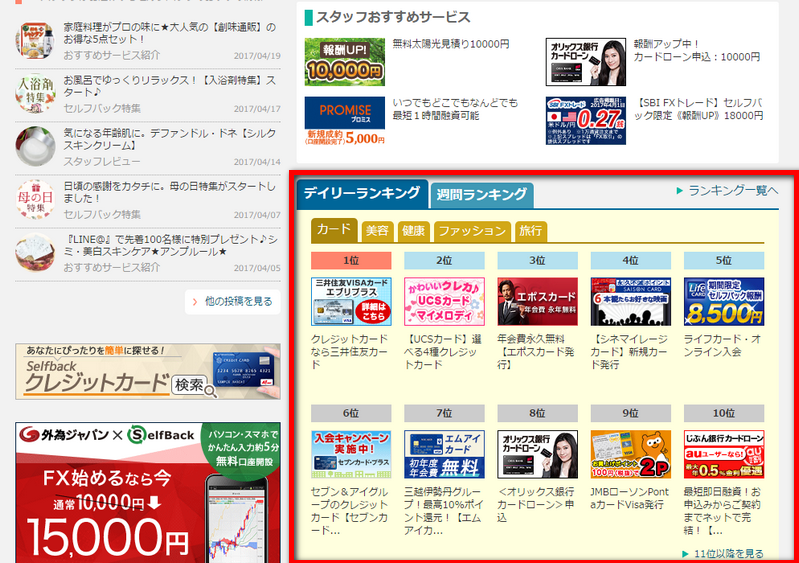Select the ファッション category tab
The image size is (799, 563).
[x=472, y=231]
